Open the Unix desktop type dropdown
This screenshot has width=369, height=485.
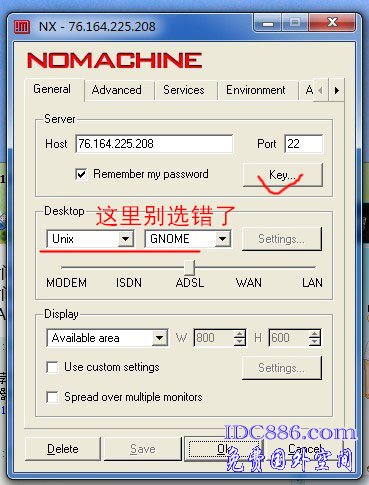[x=90, y=239]
